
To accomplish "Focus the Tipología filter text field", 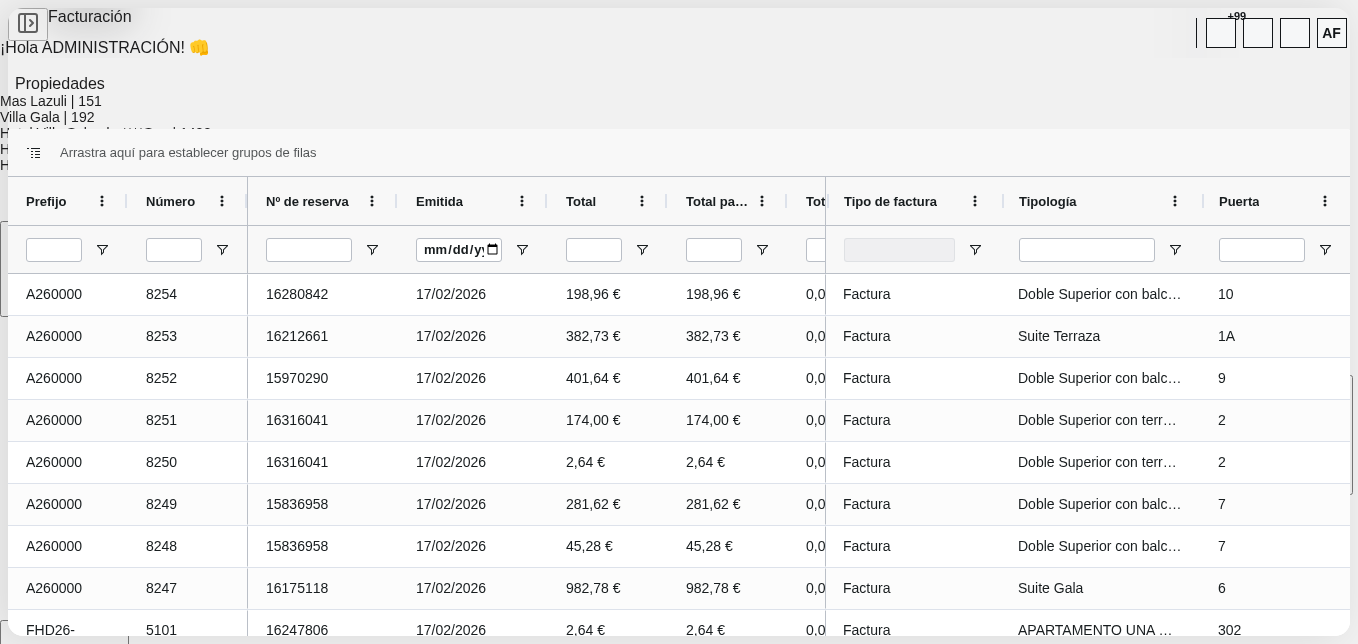I will point(1086,250).
